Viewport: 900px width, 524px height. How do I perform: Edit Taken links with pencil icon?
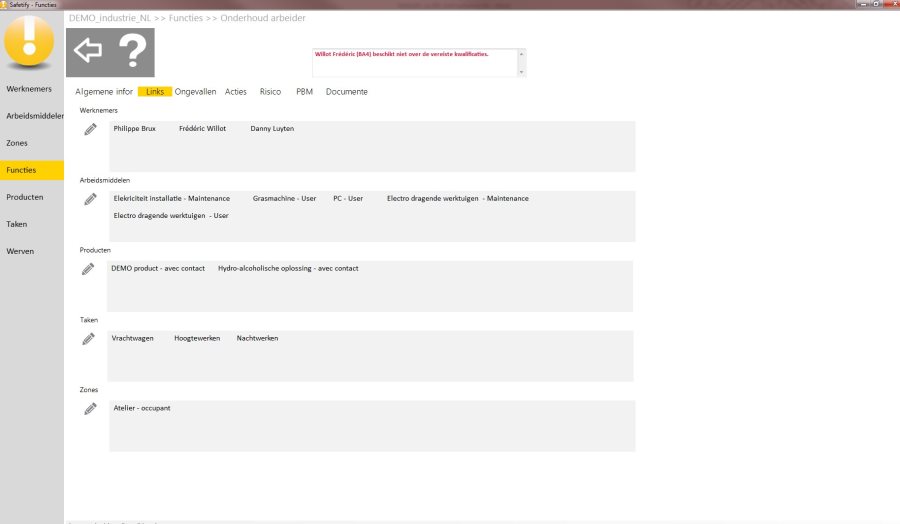coord(88,339)
